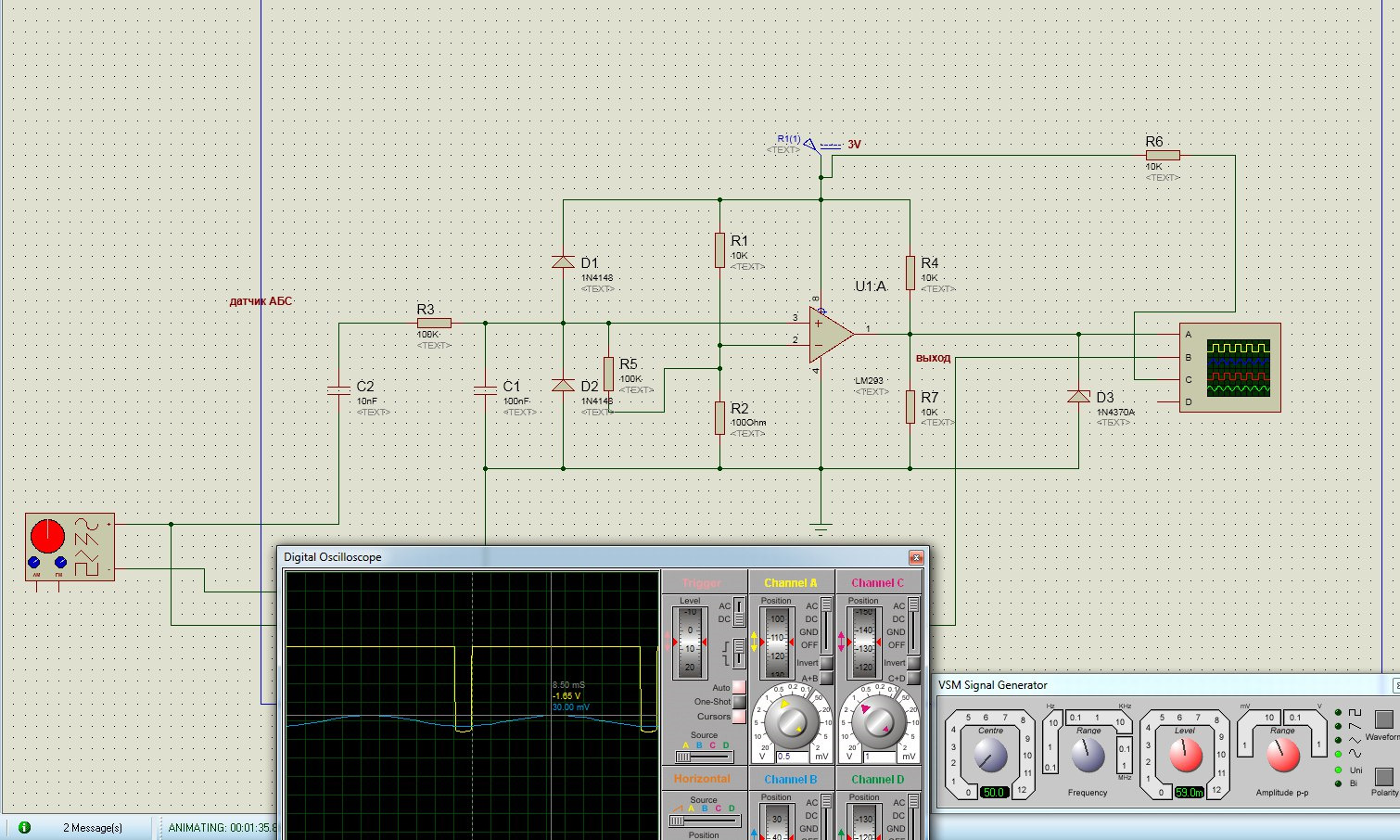Click Channel C volts-per-division knob
The image size is (1400, 840).
click(x=878, y=722)
